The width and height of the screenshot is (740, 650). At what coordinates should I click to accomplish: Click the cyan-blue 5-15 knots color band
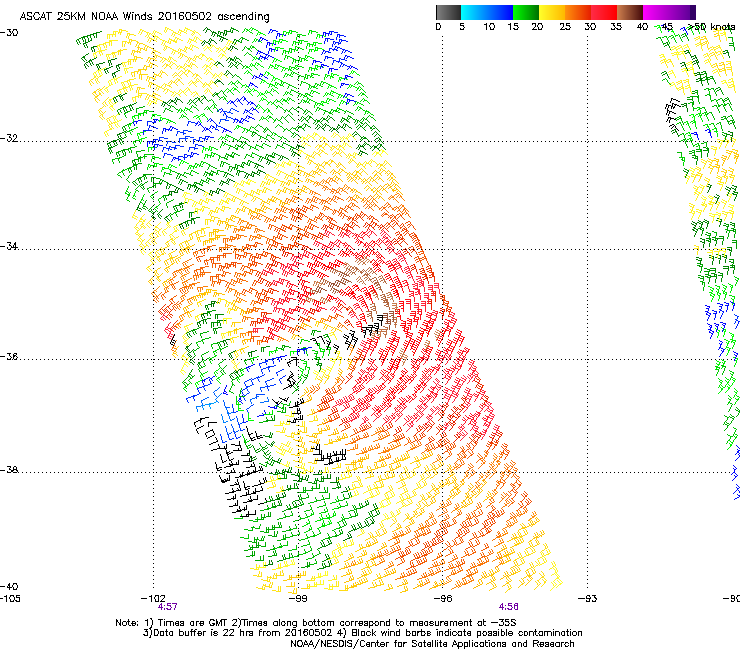pos(487,12)
